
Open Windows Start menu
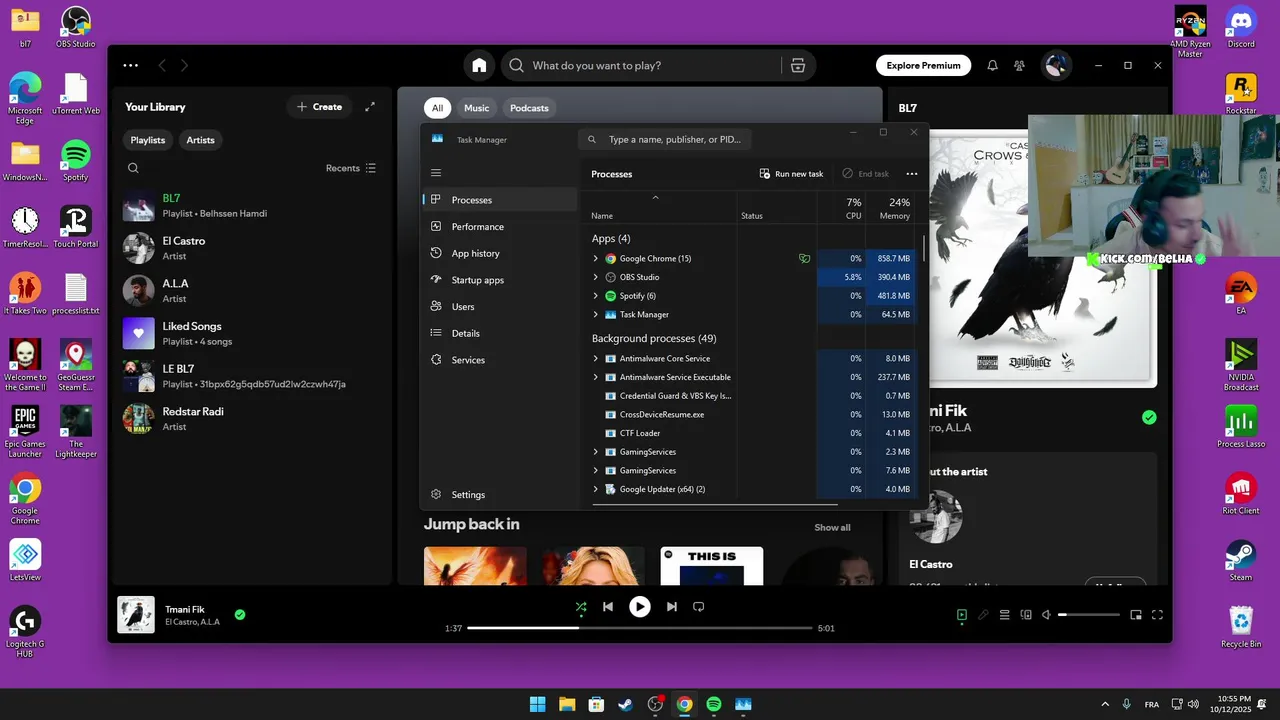(x=537, y=704)
